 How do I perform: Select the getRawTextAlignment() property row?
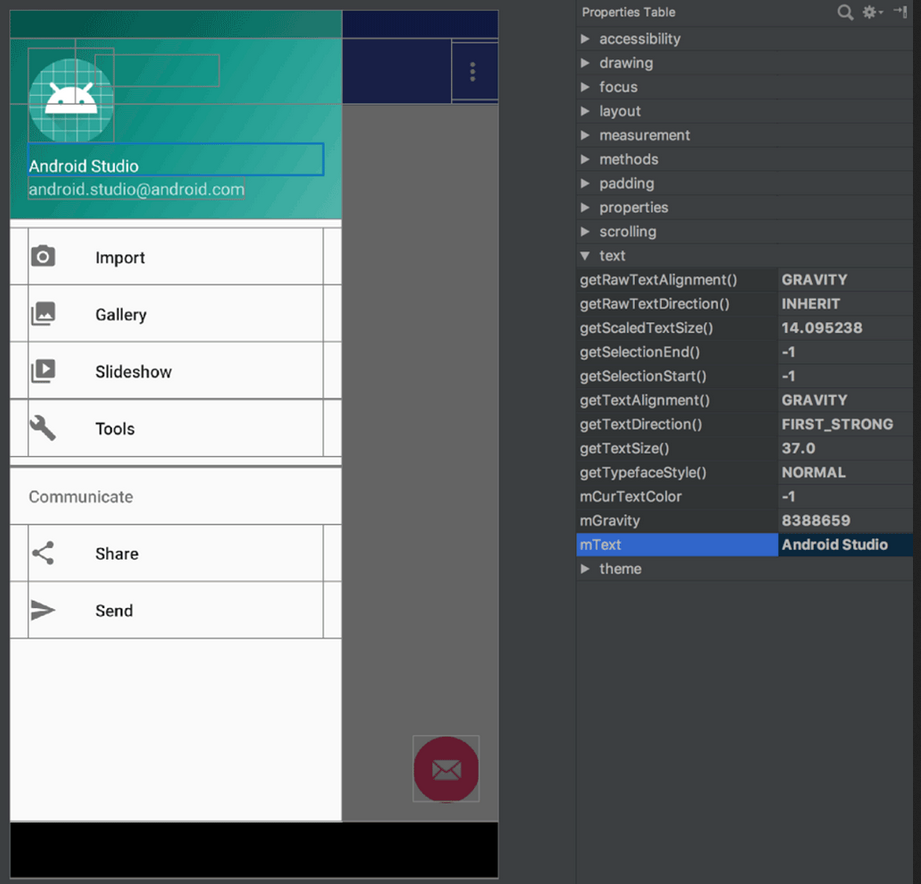click(744, 280)
